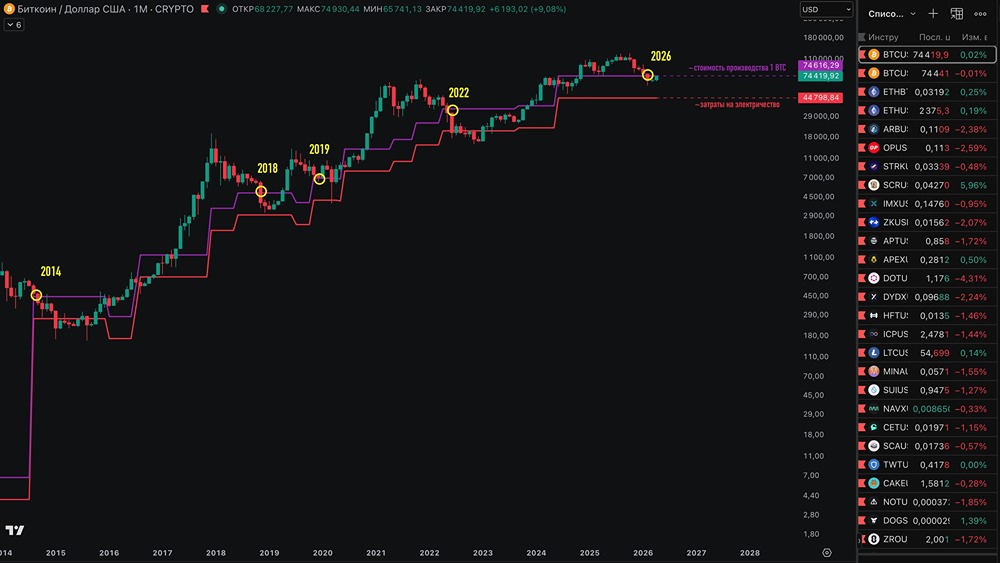Click the red 44798,84 price label
1000x563 pixels.
pos(821,98)
